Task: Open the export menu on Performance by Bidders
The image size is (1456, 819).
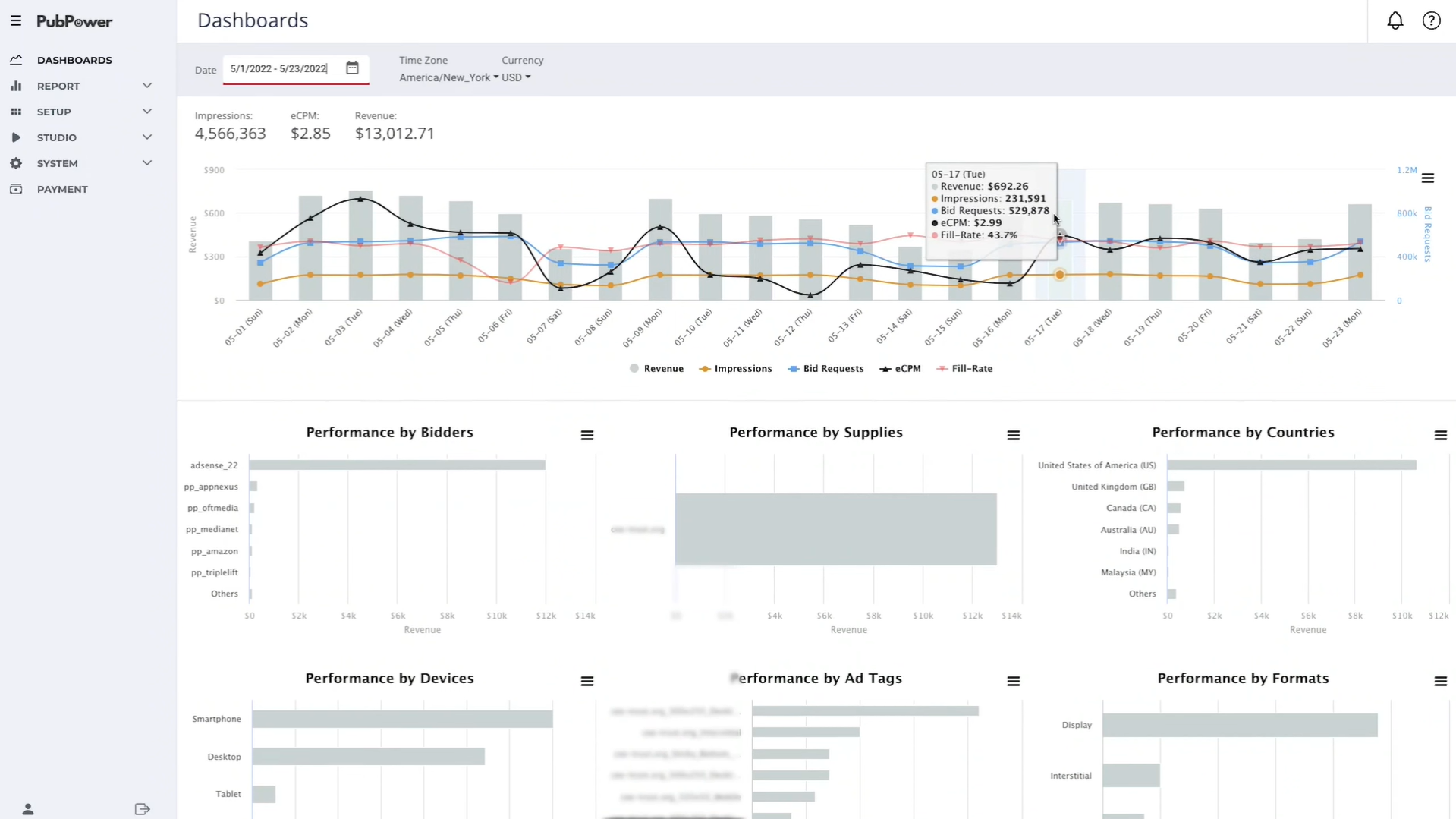Action: point(586,435)
